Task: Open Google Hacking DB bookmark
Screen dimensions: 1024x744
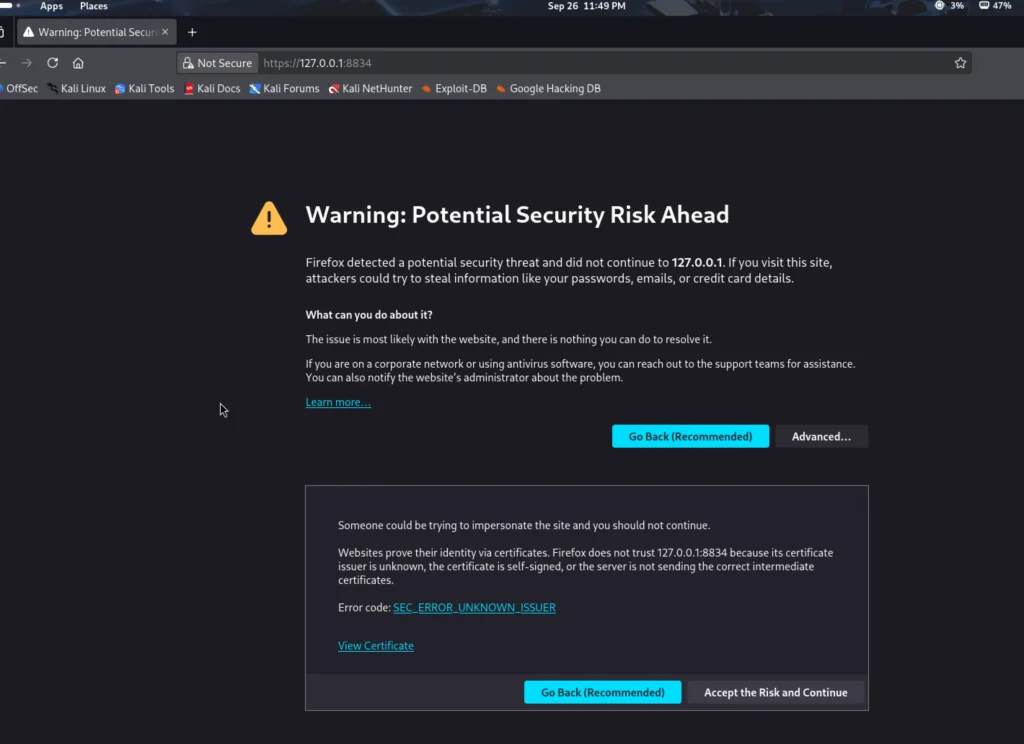Action: click(x=548, y=89)
